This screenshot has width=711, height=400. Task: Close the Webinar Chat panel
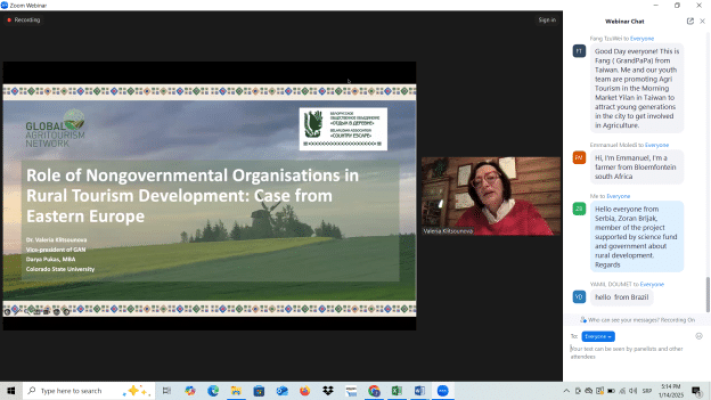(x=702, y=20)
